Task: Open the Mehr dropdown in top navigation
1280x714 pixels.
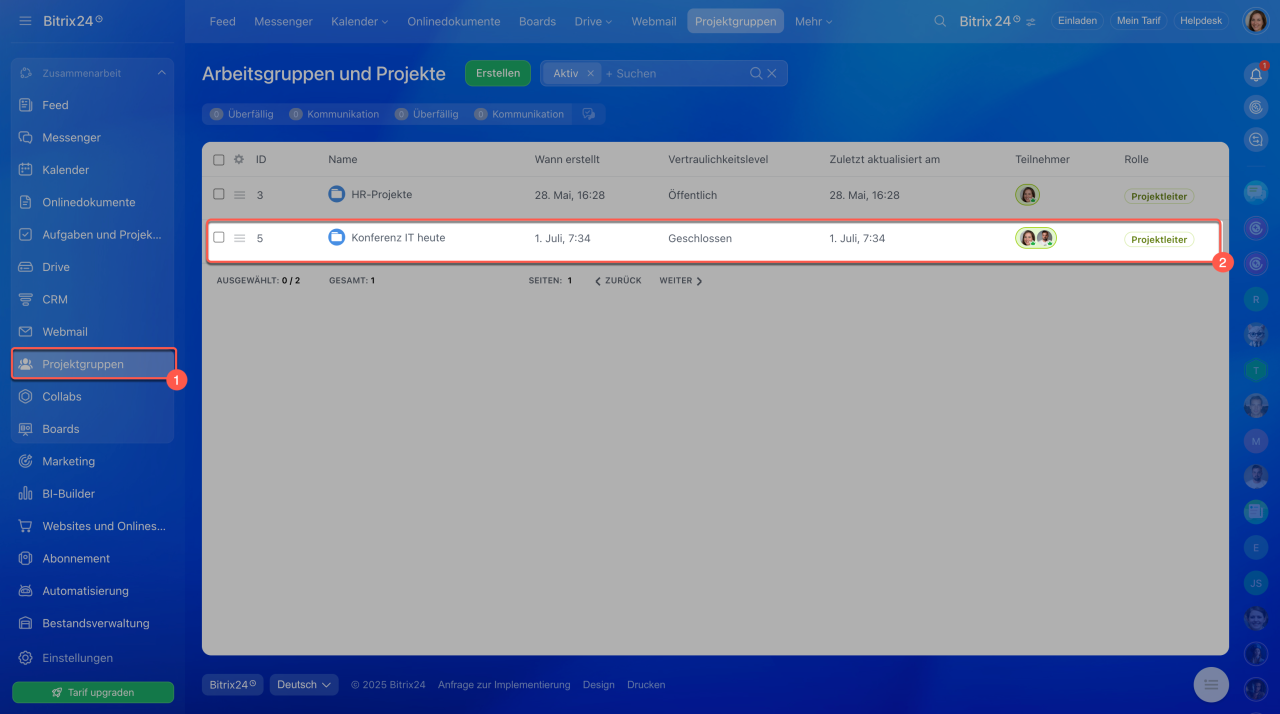Action: click(813, 21)
